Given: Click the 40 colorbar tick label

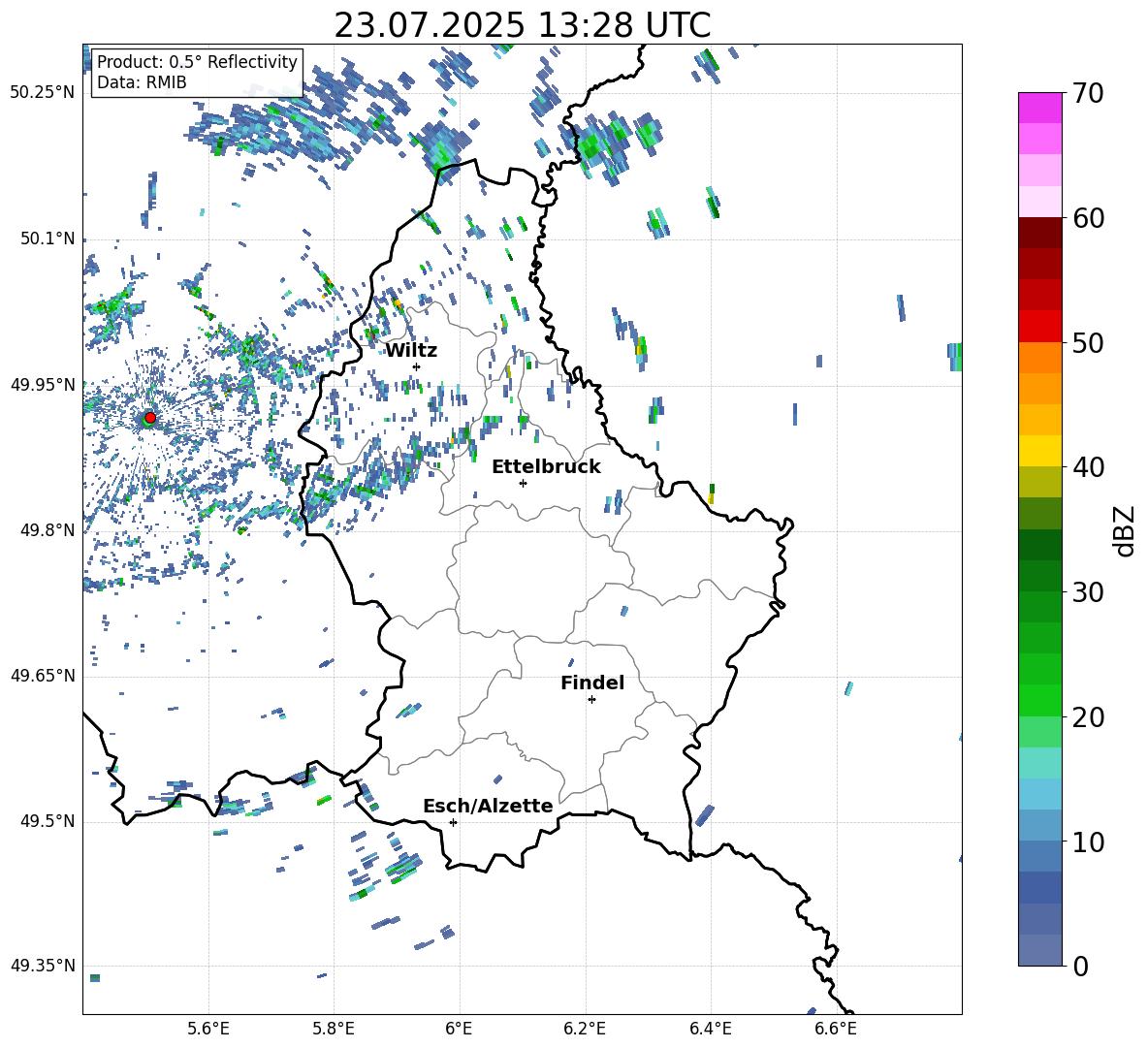Looking at the screenshot, I should pyautogui.click(x=1088, y=467).
